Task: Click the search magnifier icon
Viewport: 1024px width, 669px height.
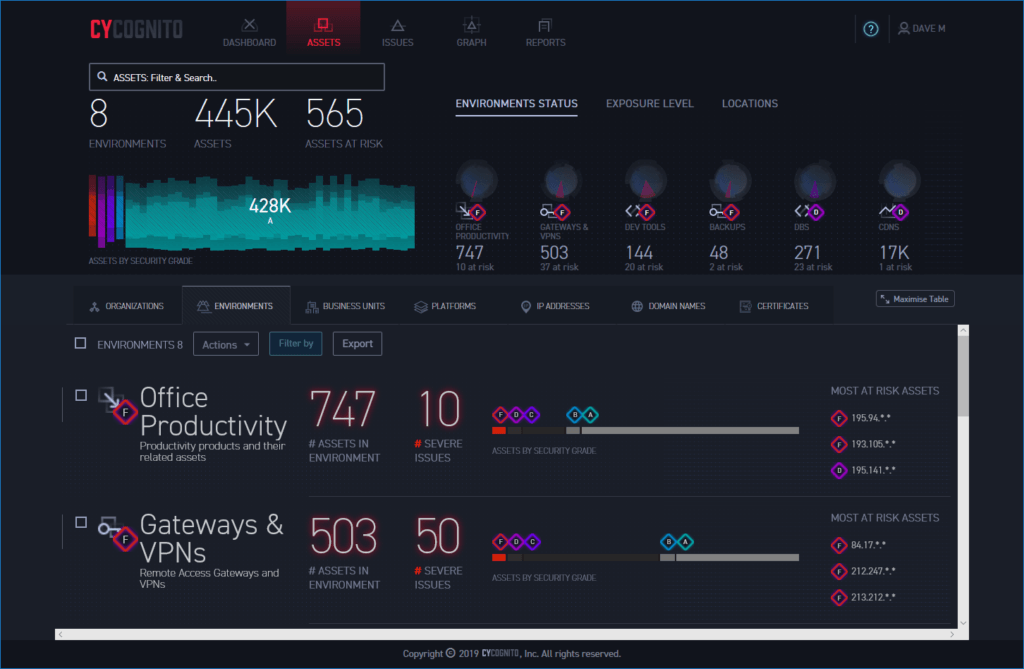Action: [x=103, y=76]
